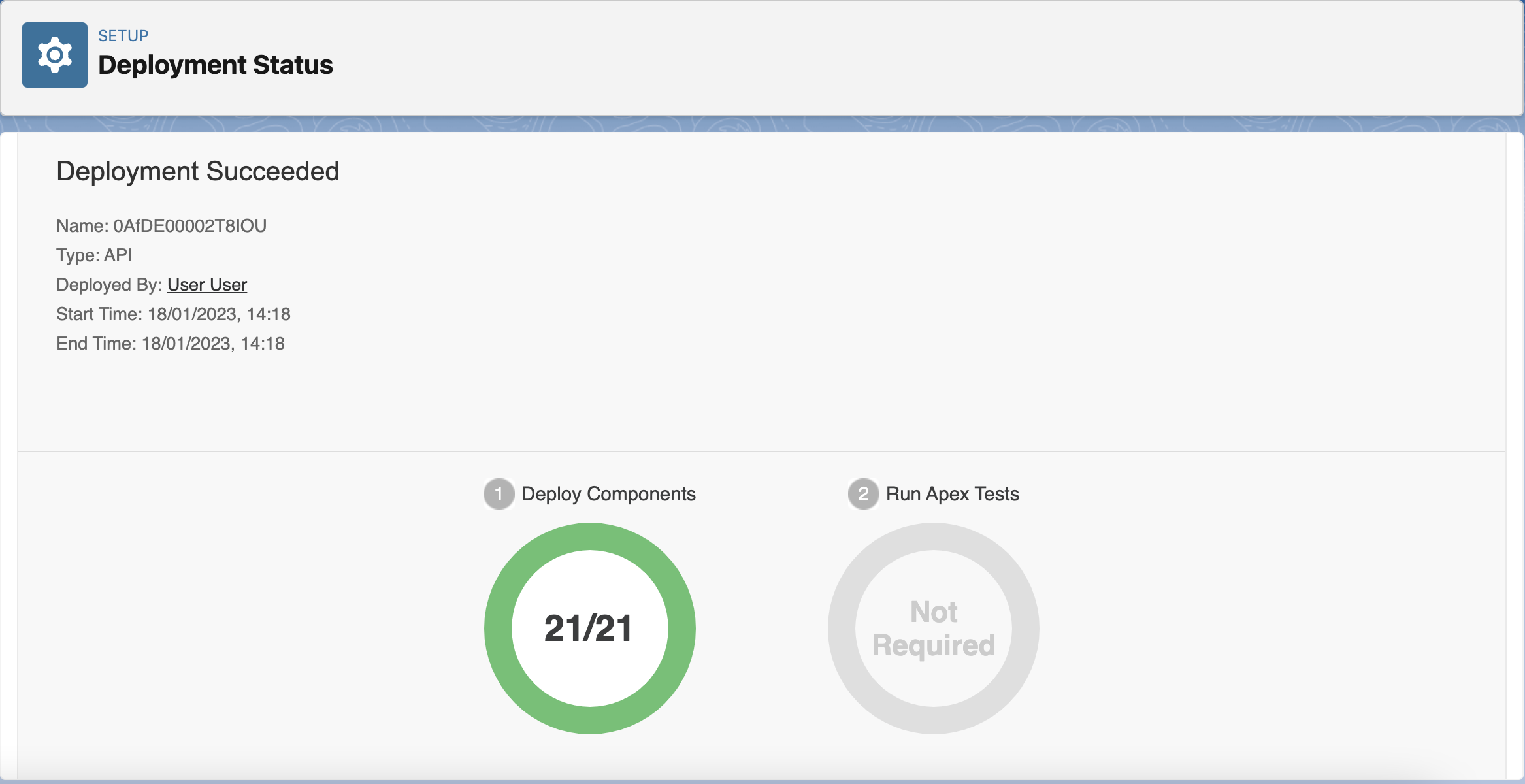Click the deployment Name 0AfDE00002T8IOU text

162,226
